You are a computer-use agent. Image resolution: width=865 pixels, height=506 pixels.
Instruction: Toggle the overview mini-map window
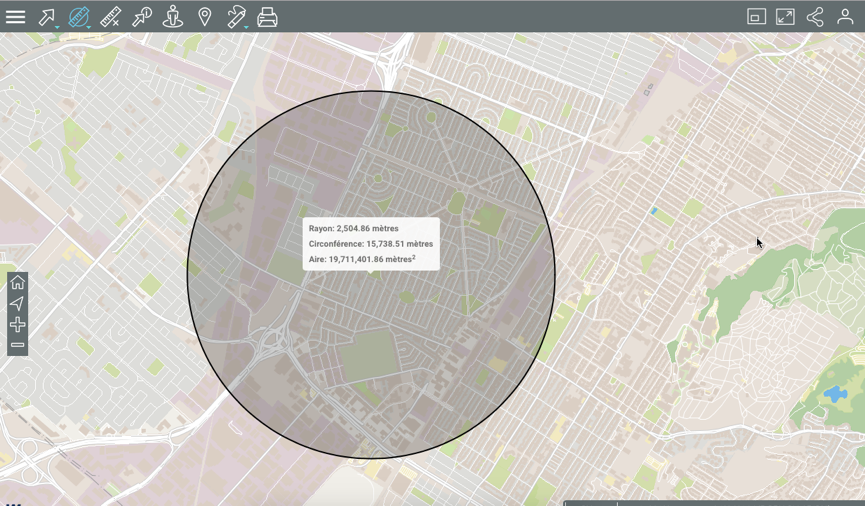[x=756, y=17]
